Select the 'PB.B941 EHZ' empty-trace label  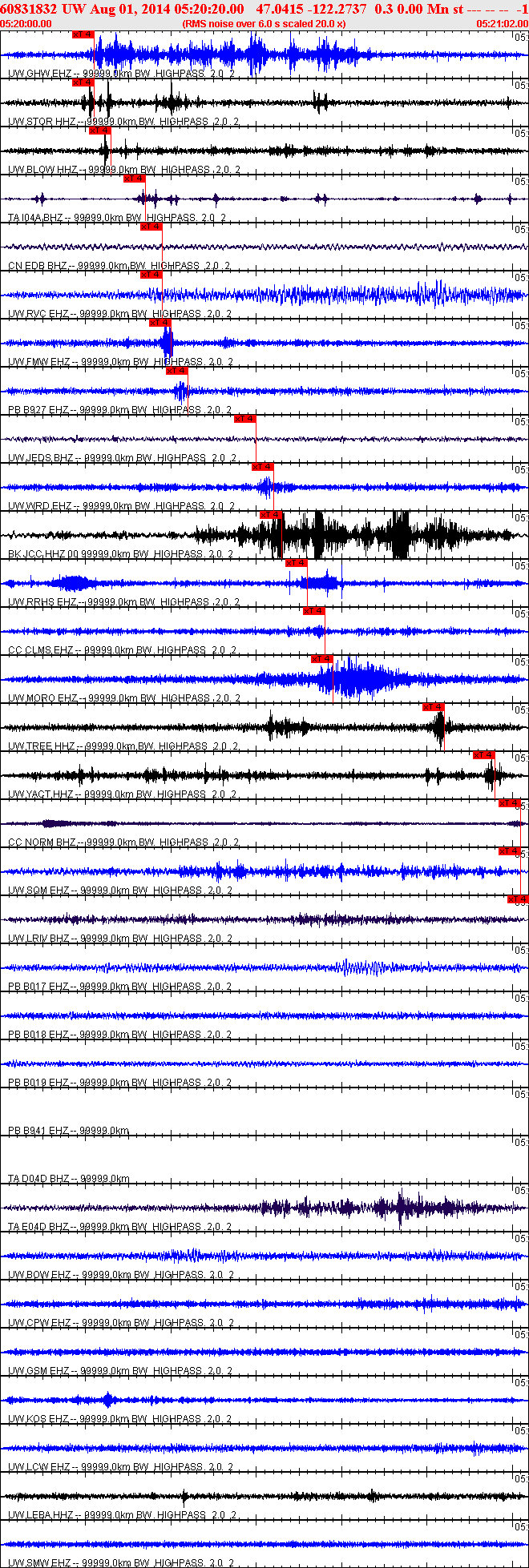click(x=38, y=1131)
